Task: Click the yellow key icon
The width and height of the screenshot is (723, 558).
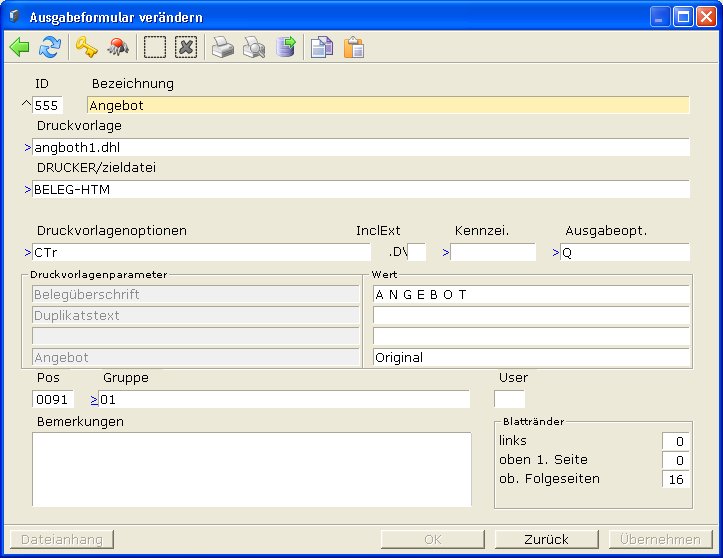Action: point(86,47)
